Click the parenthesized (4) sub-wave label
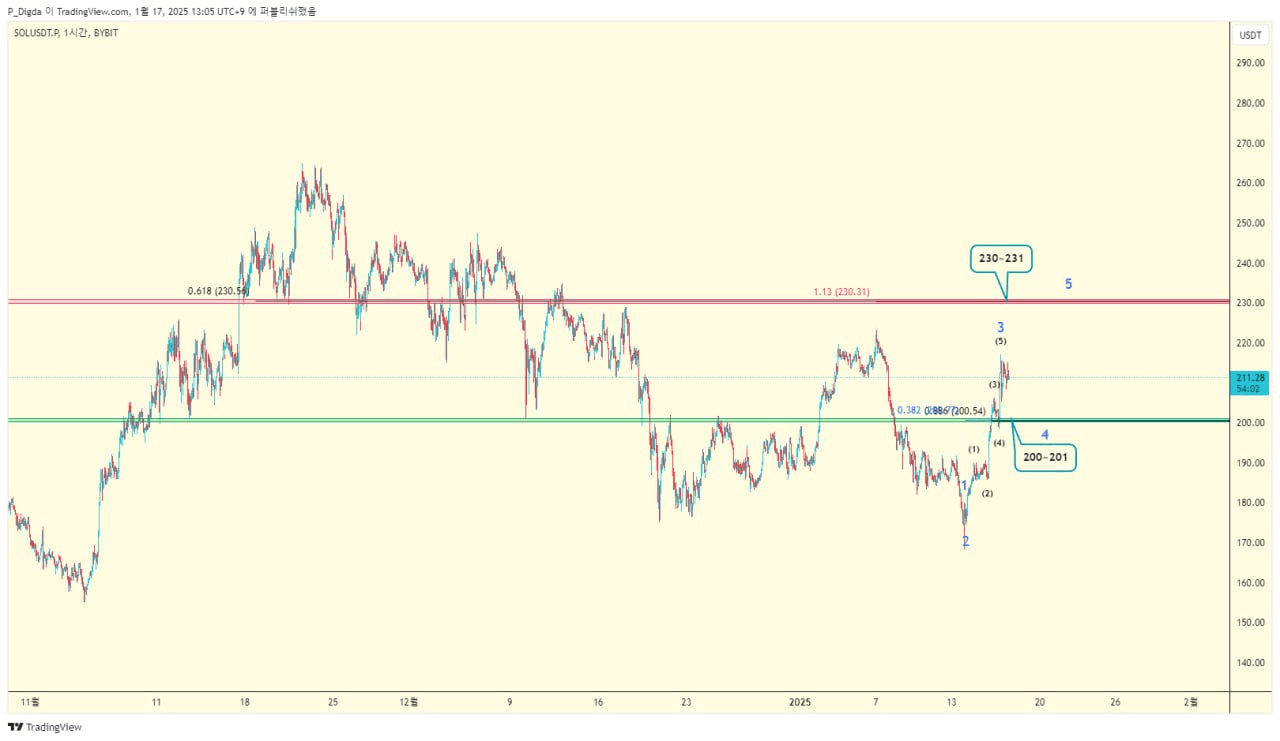The height and width of the screenshot is (741, 1280). pos(999,443)
